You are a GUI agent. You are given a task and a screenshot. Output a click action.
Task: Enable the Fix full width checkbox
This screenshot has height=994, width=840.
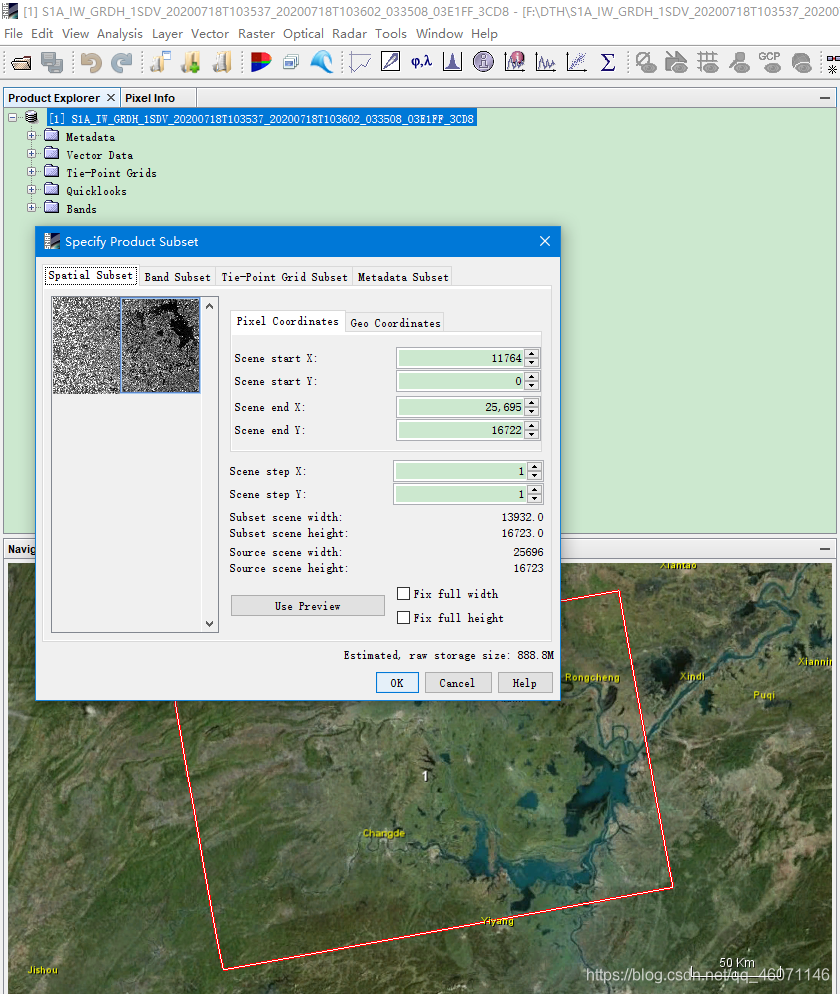point(404,594)
